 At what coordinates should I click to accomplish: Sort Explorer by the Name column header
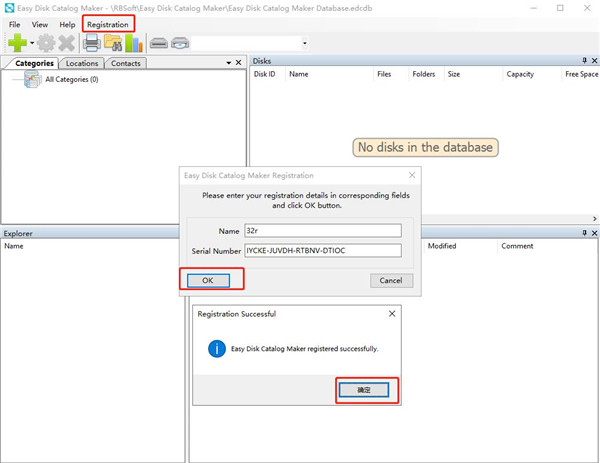pos(14,246)
